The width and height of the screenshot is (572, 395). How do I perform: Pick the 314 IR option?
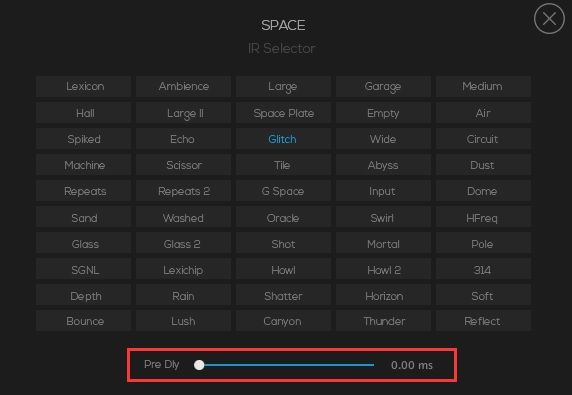[x=483, y=270]
